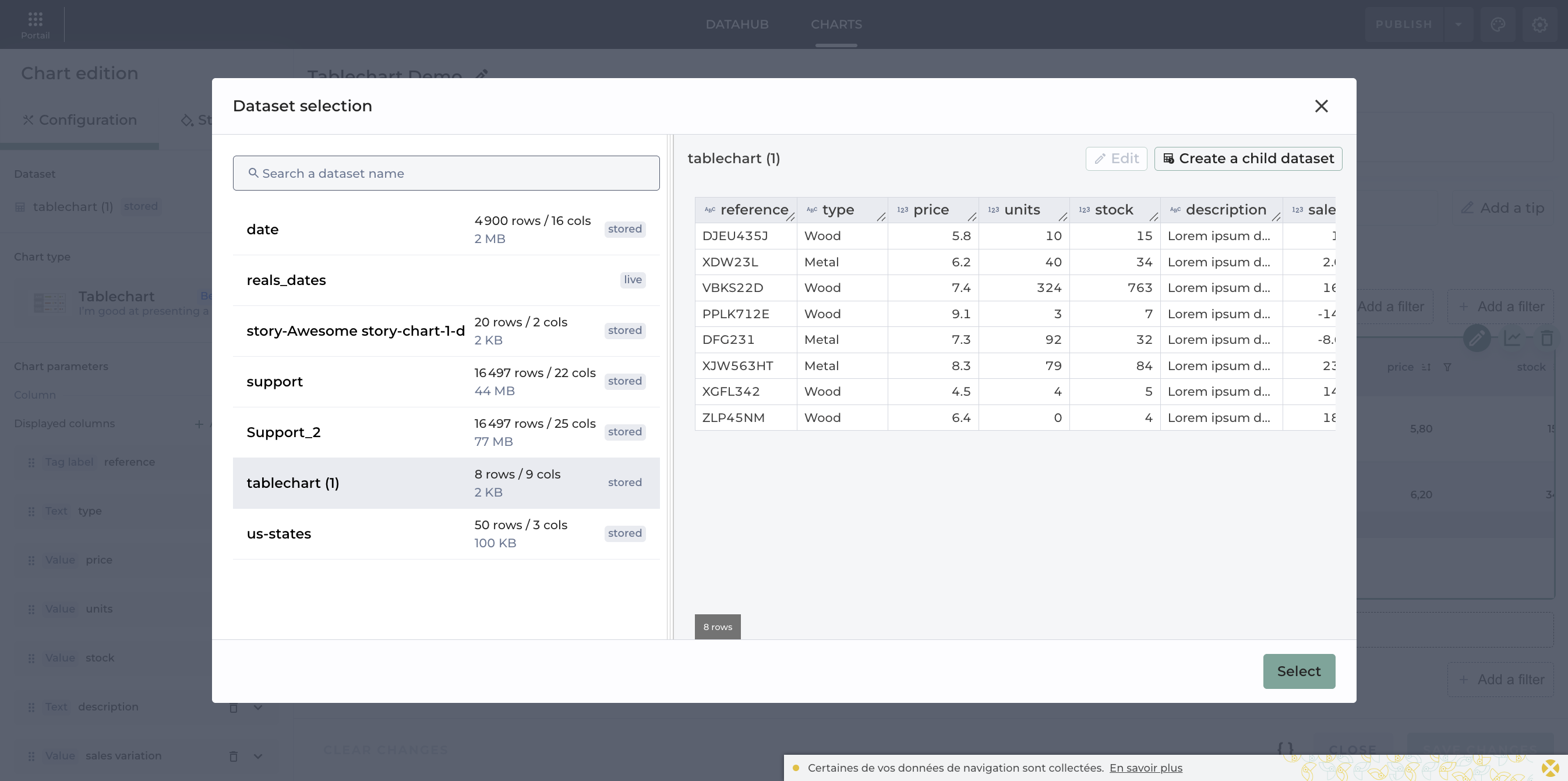The image size is (1568, 781).
Task: Close the Dataset selection dialog
Action: (x=1321, y=106)
